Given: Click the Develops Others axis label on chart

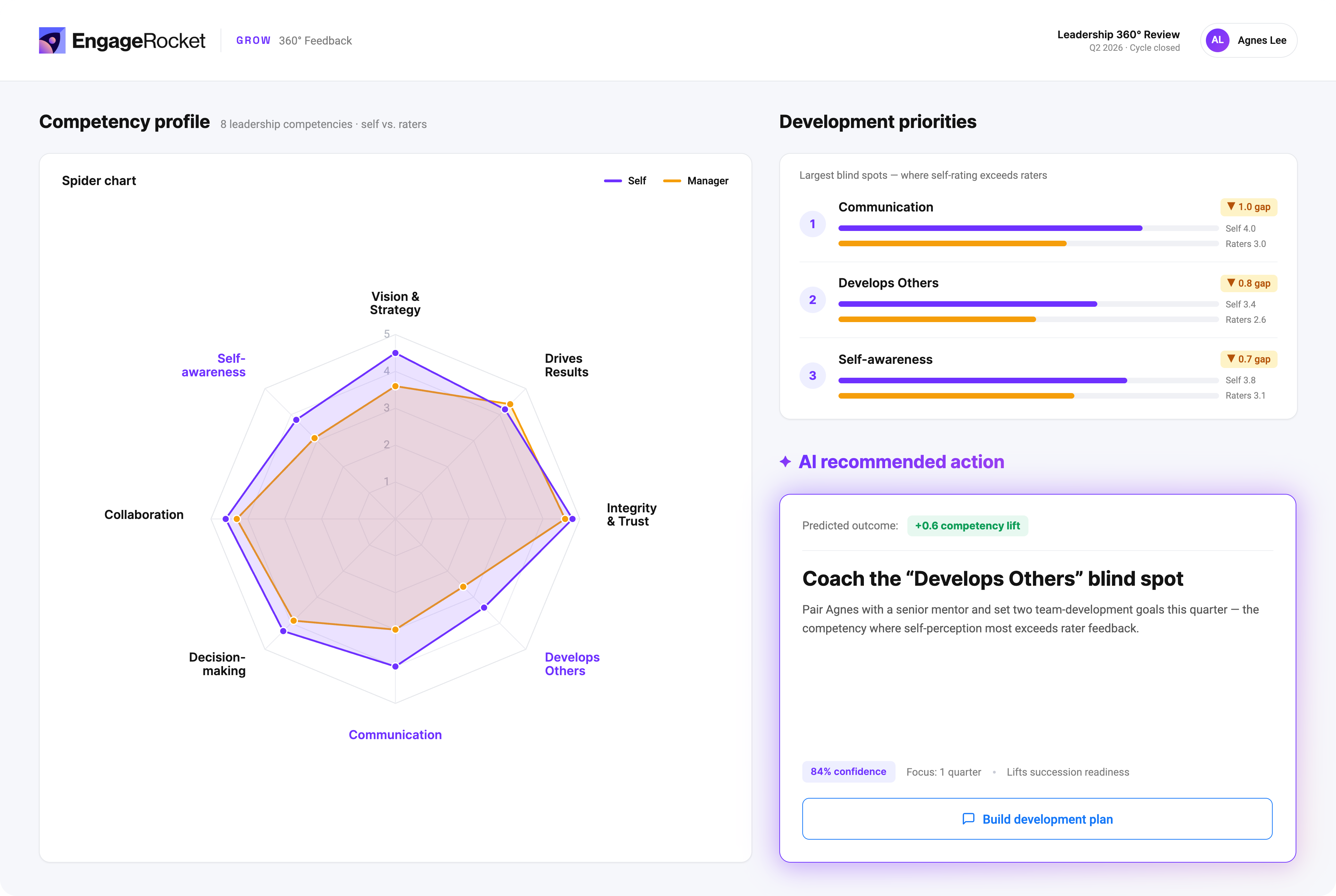Looking at the screenshot, I should pyautogui.click(x=572, y=664).
